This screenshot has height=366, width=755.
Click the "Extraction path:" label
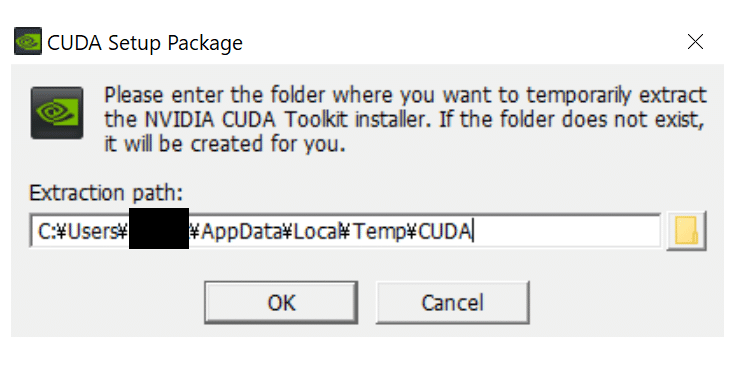tap(106, 193)
